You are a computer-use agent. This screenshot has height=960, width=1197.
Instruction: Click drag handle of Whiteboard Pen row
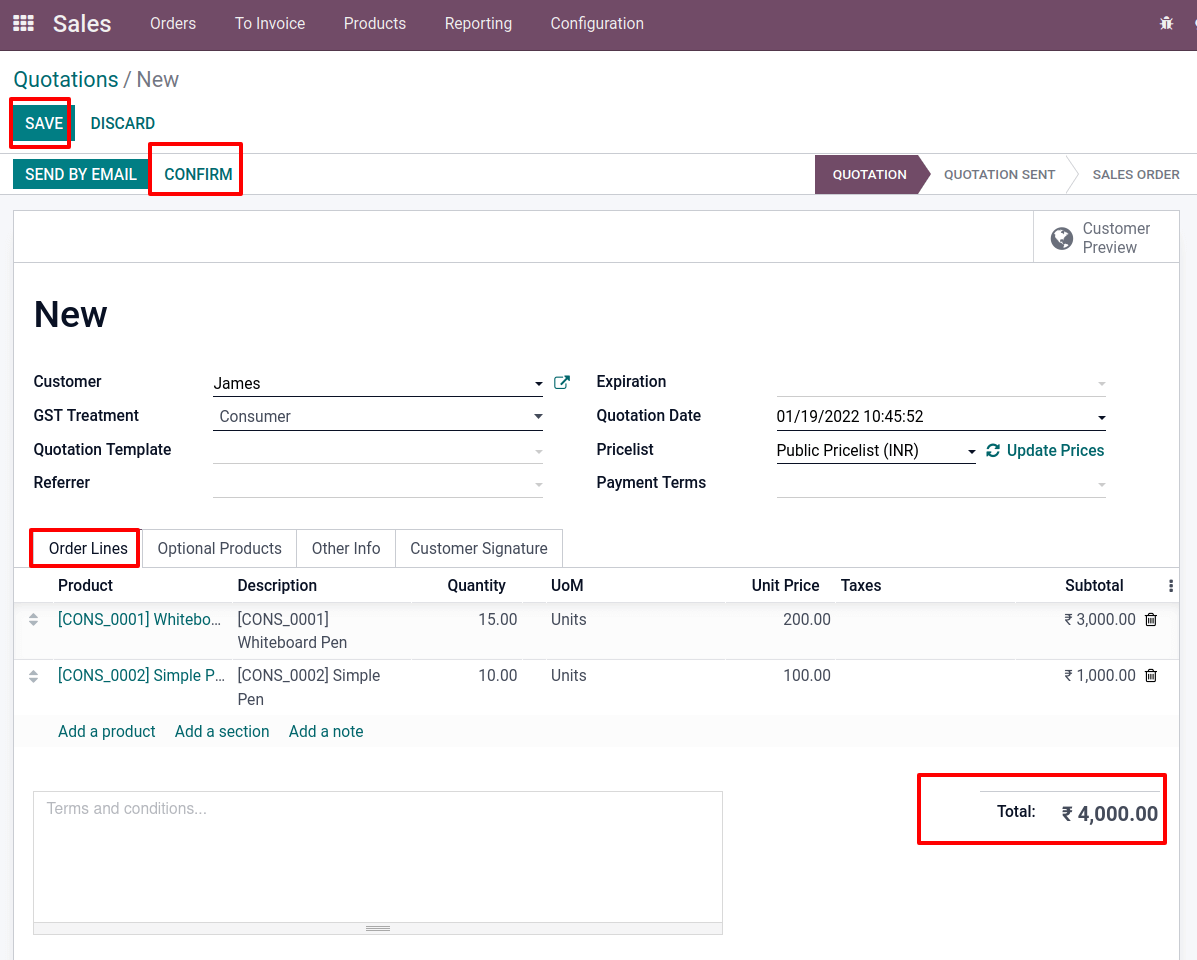click(x=34, y=620)
